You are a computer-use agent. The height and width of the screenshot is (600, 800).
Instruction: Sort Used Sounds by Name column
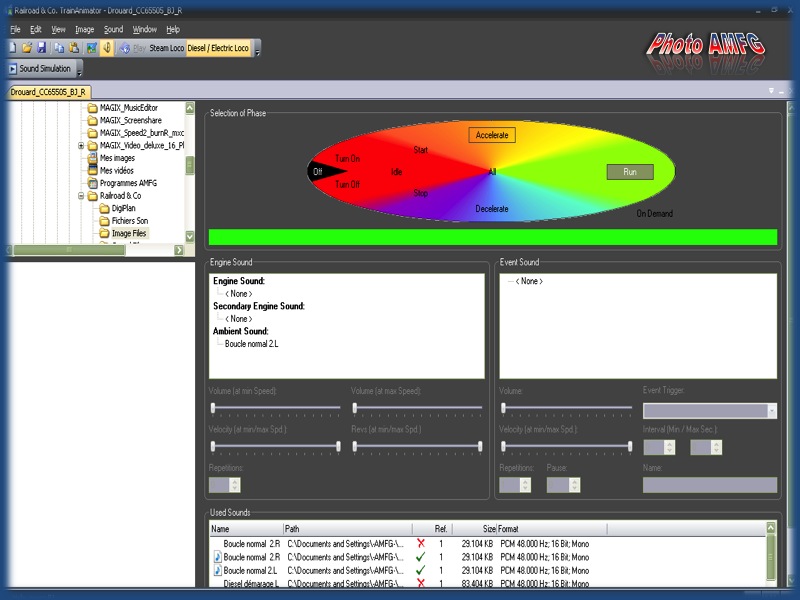coord(247,529)
